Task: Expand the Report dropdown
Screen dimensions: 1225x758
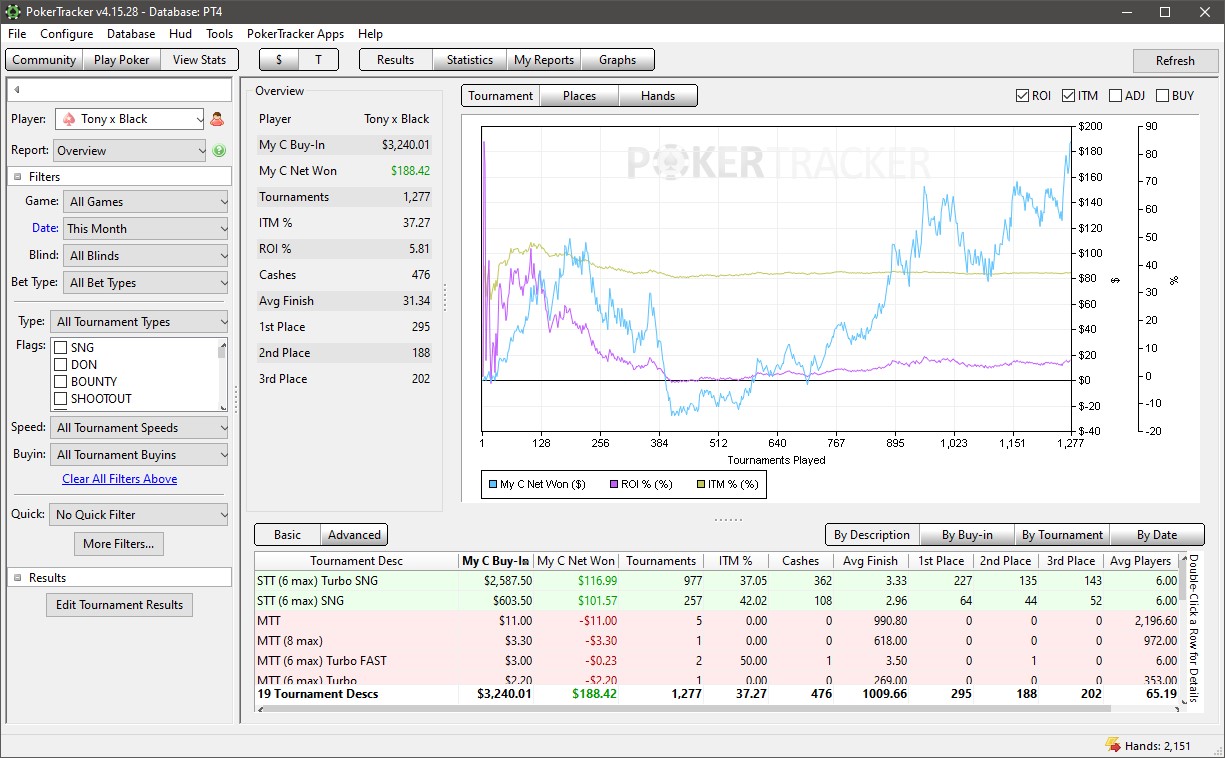Action: pos(130,151)
